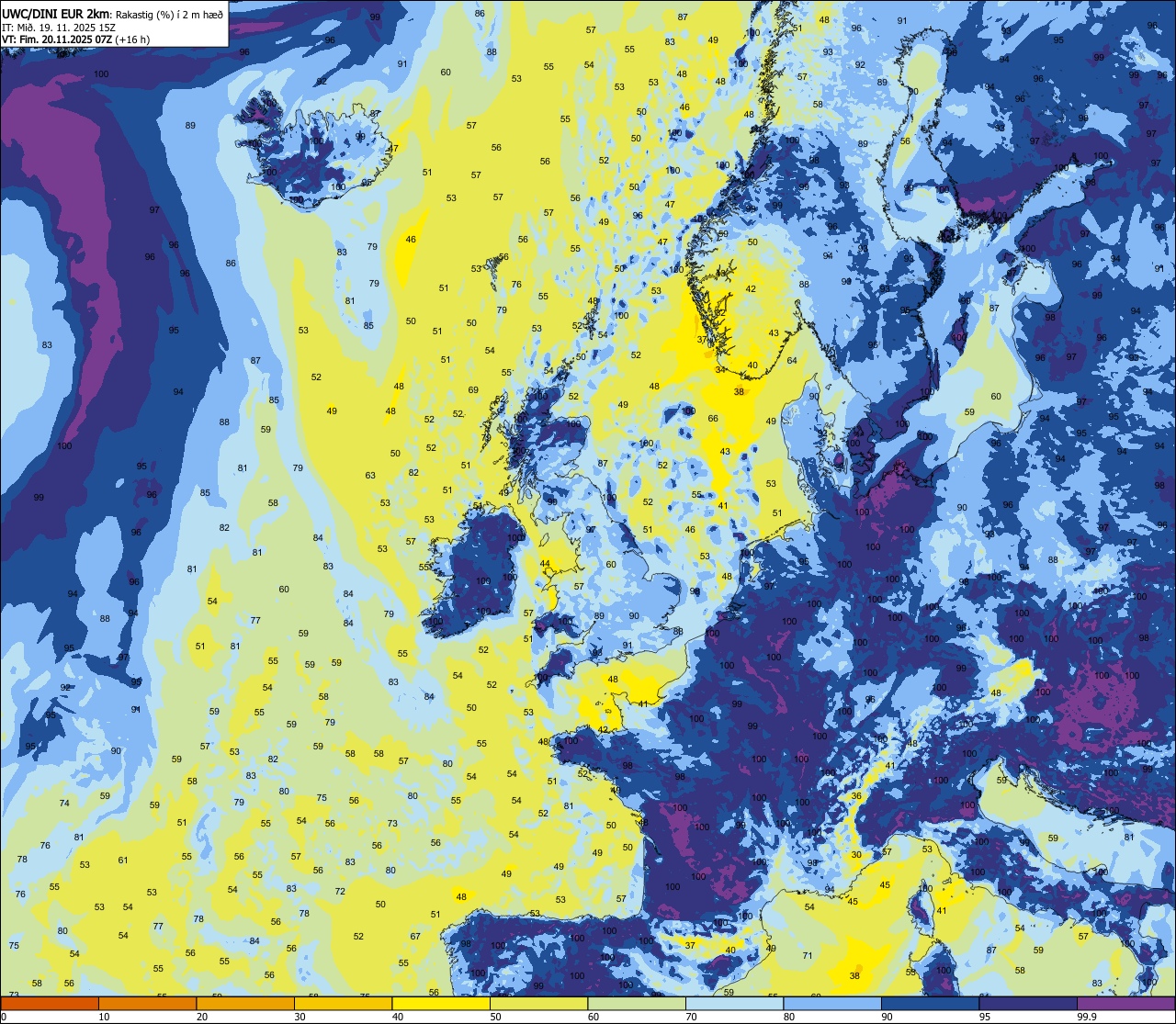1176x1024 pixels.
Task: Click the 'Rakastig (%) í 2 m hæð' parameter label
Action: 168,14
